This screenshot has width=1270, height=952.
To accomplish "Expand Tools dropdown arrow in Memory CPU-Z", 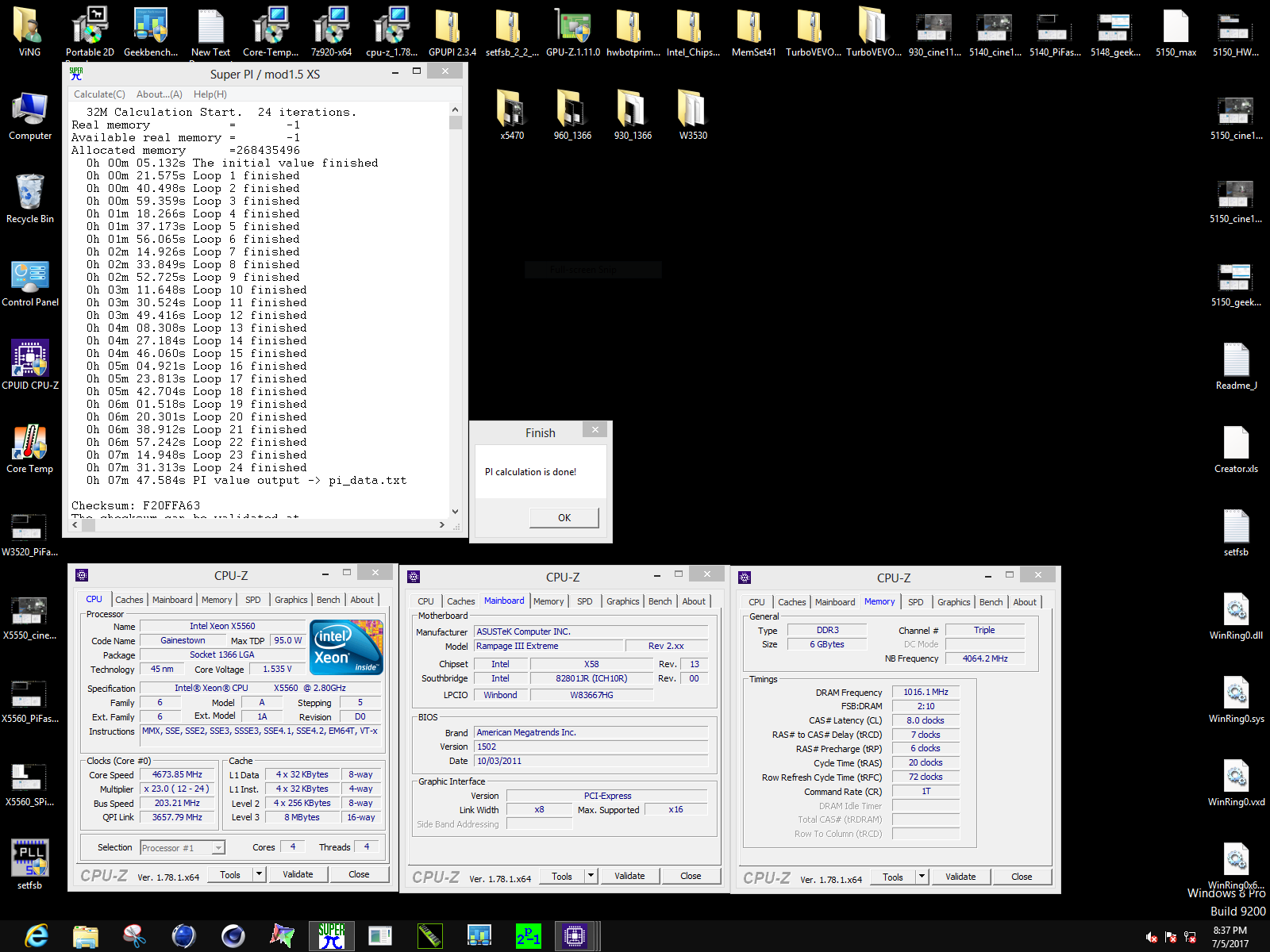I will (922, 877).
